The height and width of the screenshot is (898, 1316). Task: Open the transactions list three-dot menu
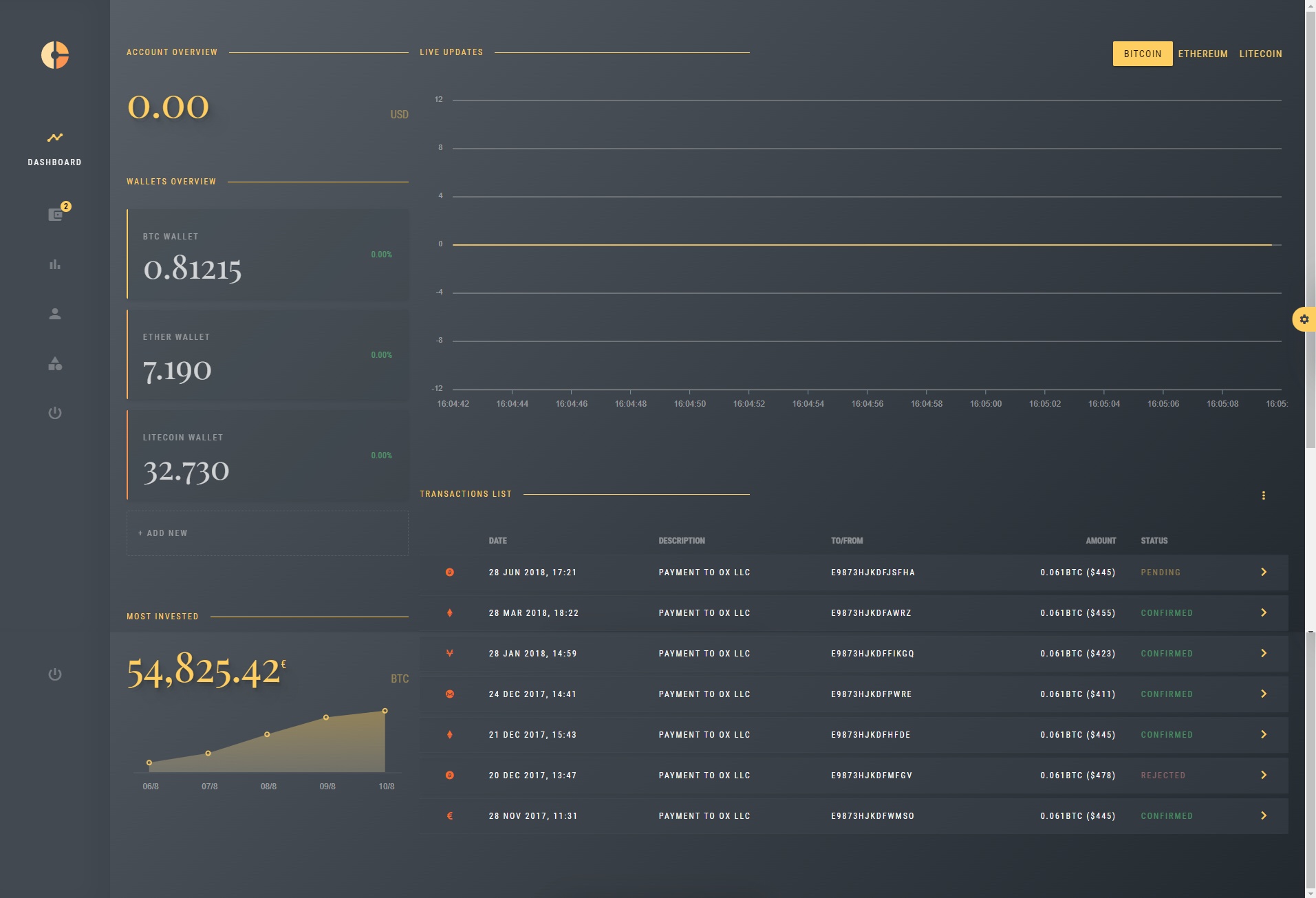pos(1263,495)
